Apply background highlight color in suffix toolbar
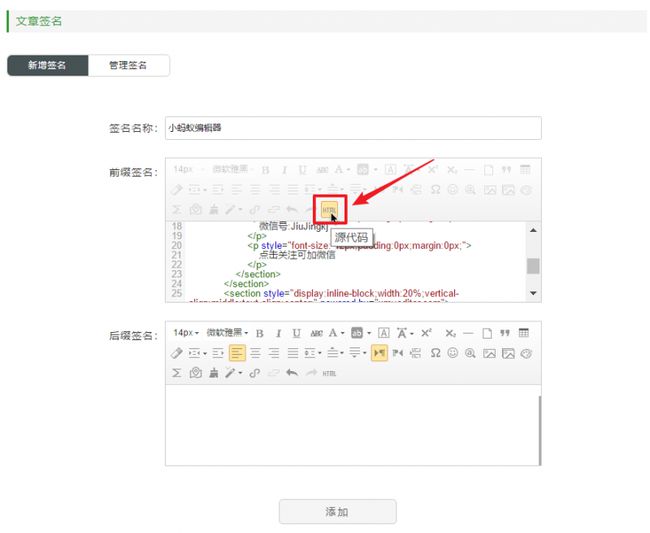Image resolution: width=650 pixels, height=533 pixels. 357,333
